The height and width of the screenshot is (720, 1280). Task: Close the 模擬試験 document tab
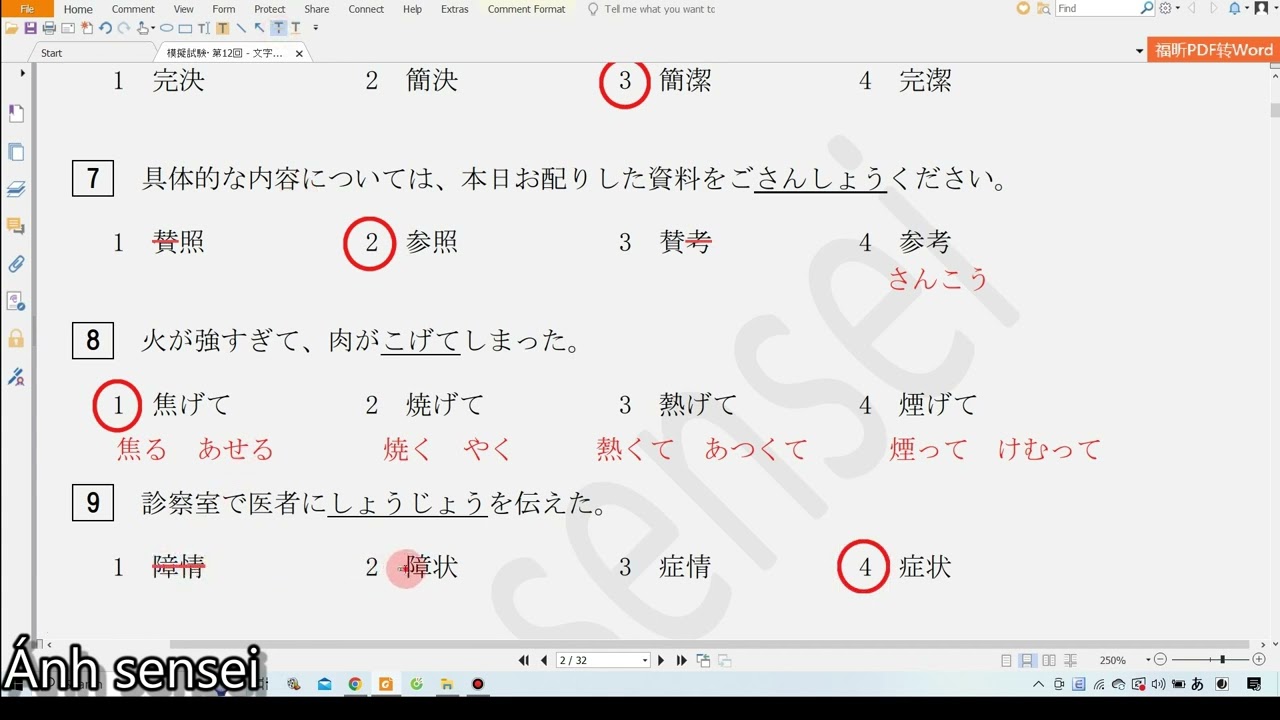(x=299, y=53)
